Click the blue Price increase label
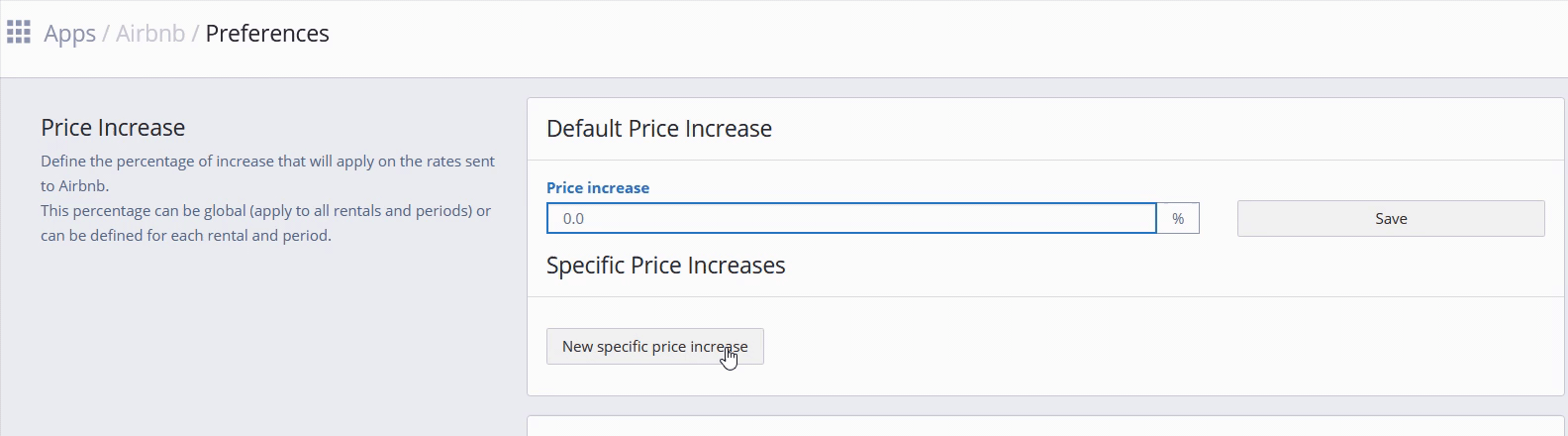Screen dimensions: 1568x436 coord(598,187)
